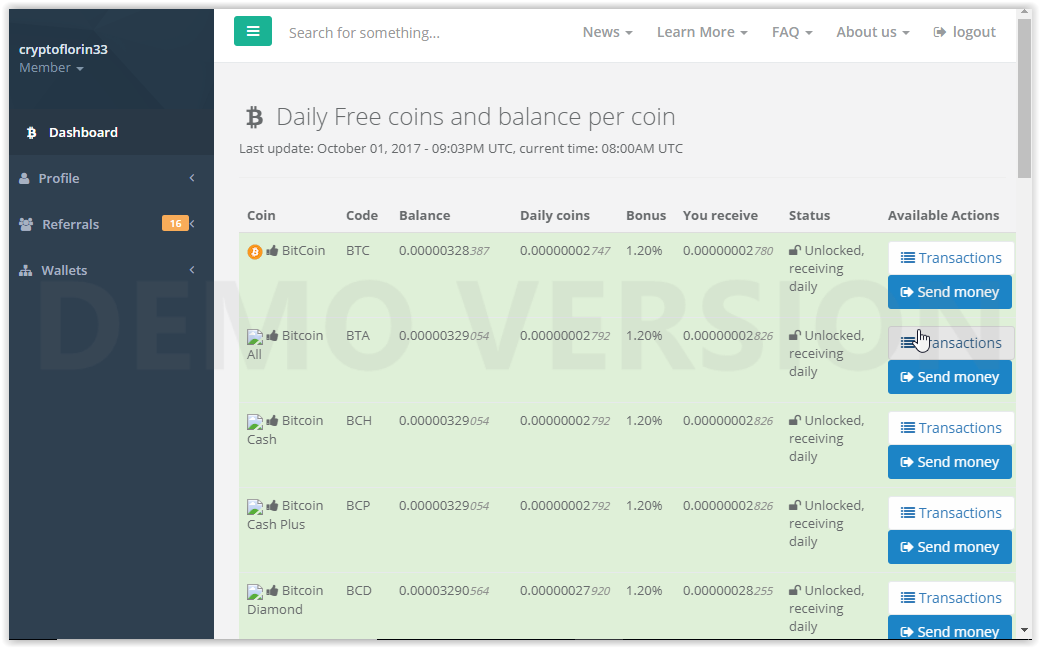
Task: Send money from Bitcoin All BTA
Action: (950, 377)
